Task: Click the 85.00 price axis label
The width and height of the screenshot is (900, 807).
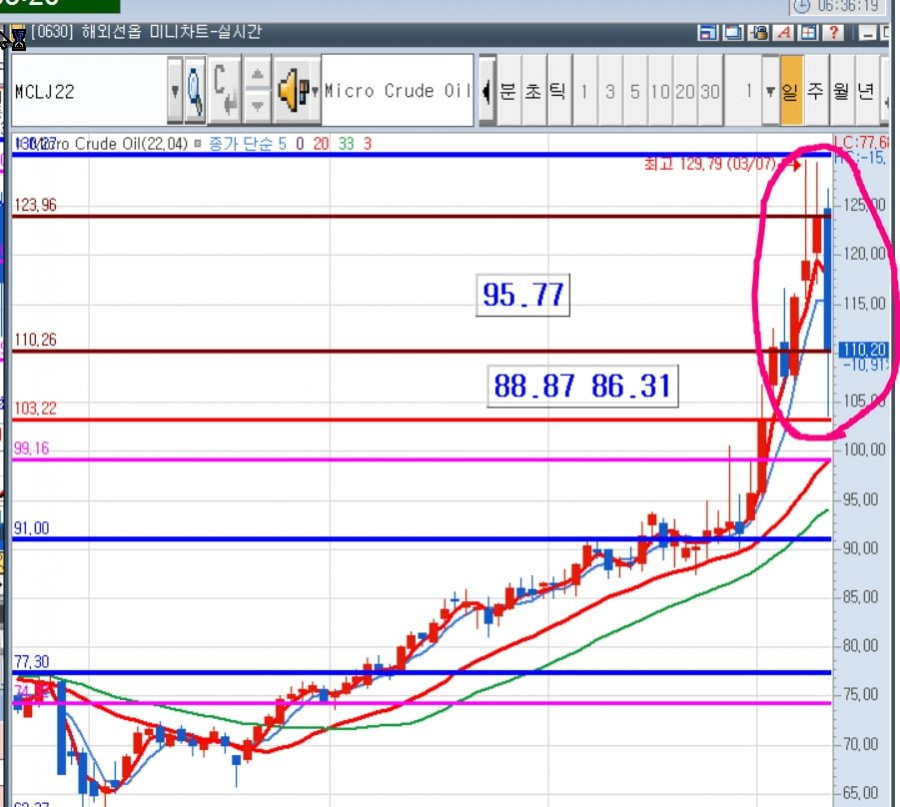Action: 860,598
